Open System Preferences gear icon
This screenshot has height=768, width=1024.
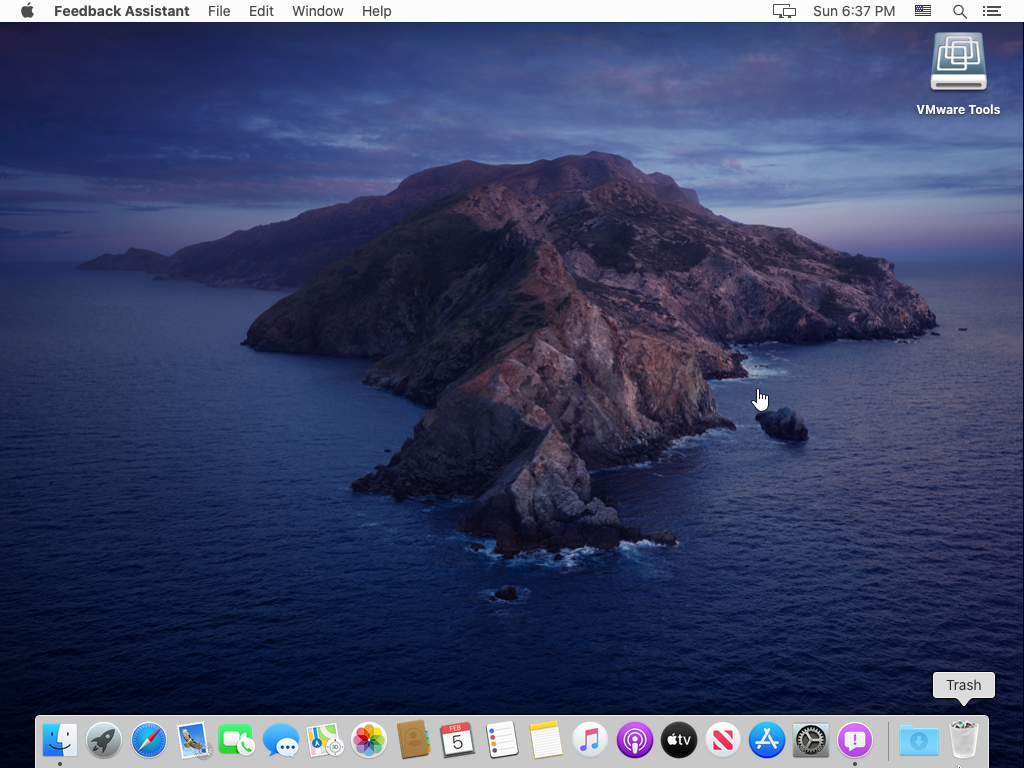point(811,740)
